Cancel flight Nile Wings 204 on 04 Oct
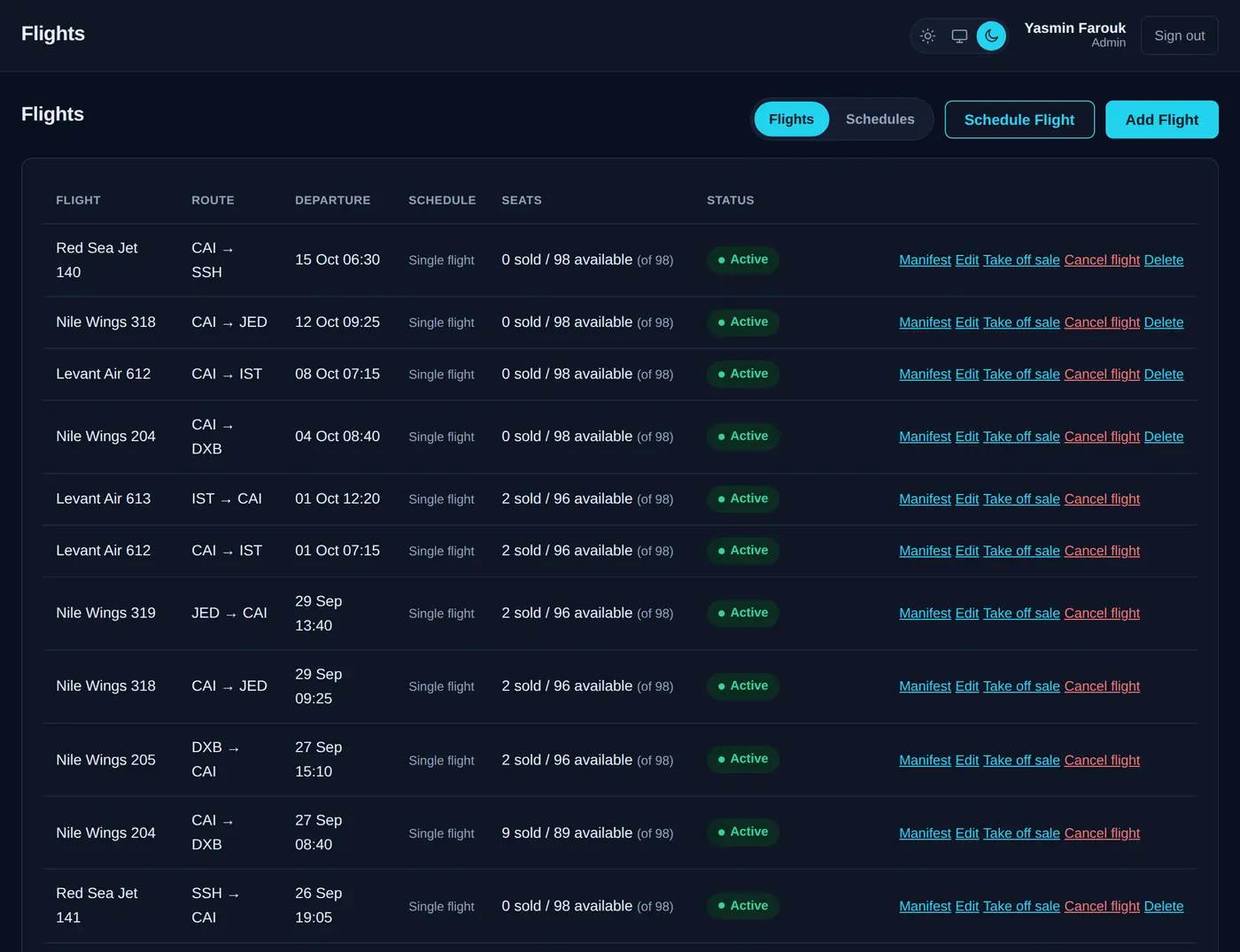This screenshot has height=952, width=1240. coord(1102,437)
